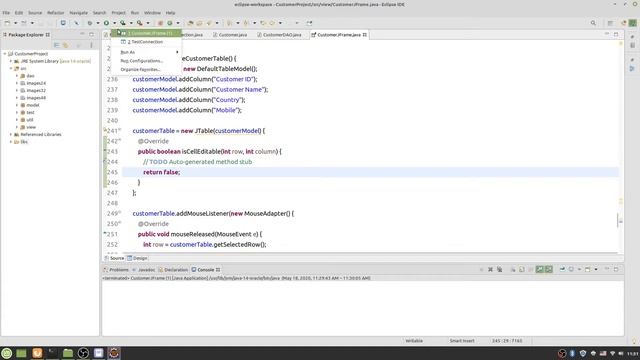Image resolution: width=640 pixels, height=360 pixels.
Task: Click the New Java Package icon
Action: [160, 23]
